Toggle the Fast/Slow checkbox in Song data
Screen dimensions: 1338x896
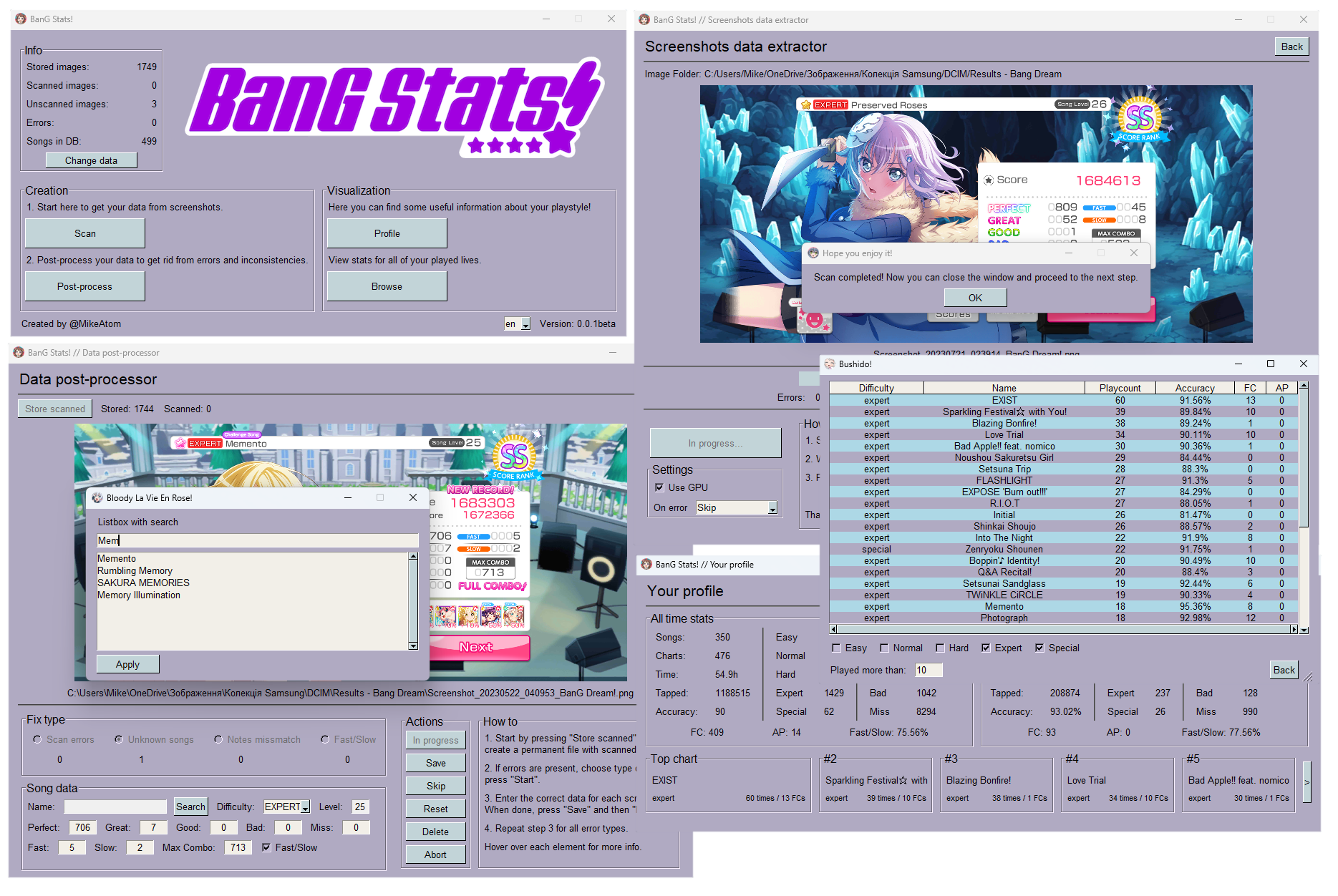coord(266,848)
